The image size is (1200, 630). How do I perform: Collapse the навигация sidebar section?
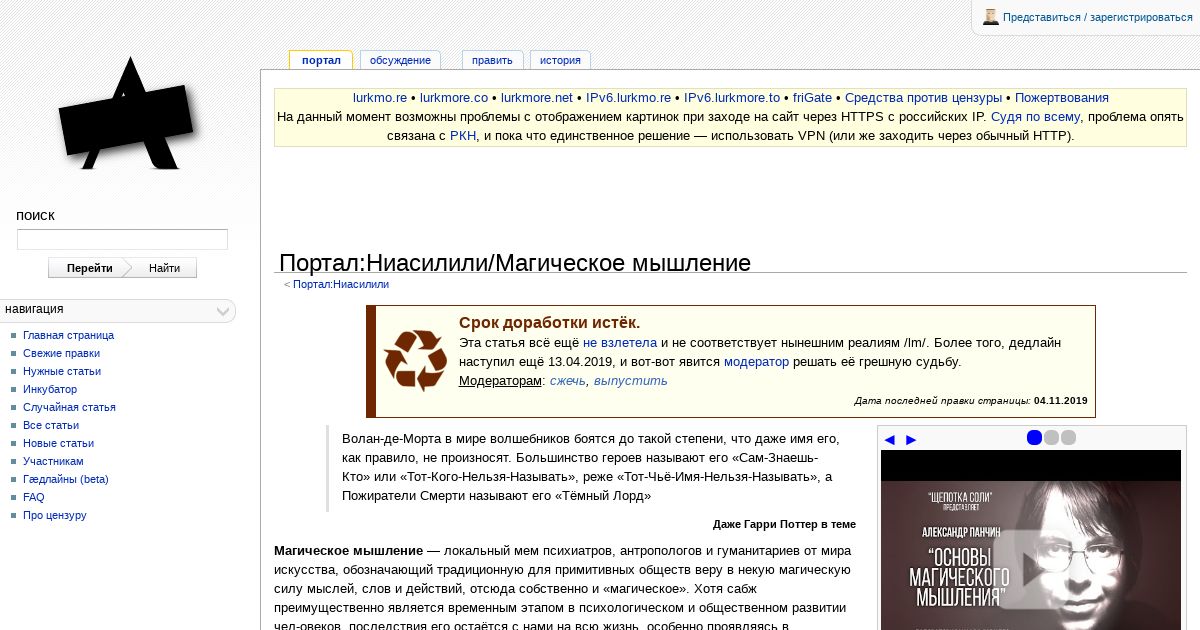click(x=224, y=311)
